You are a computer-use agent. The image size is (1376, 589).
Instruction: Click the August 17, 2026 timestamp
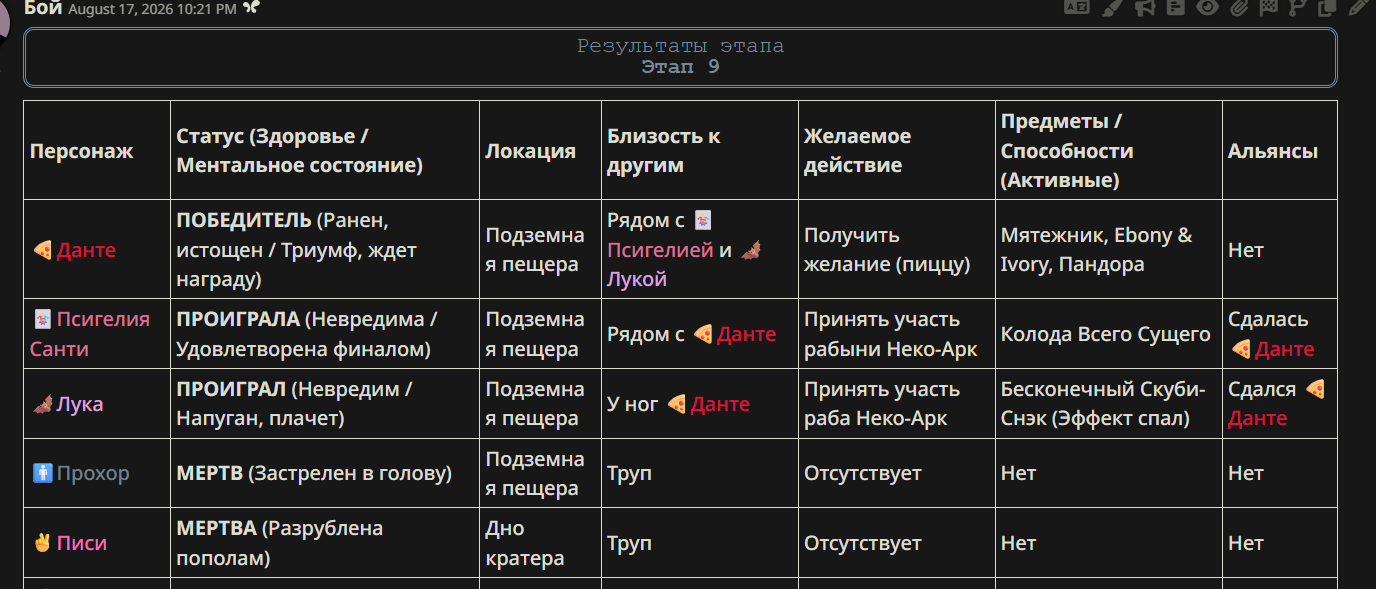click(152, 9)
